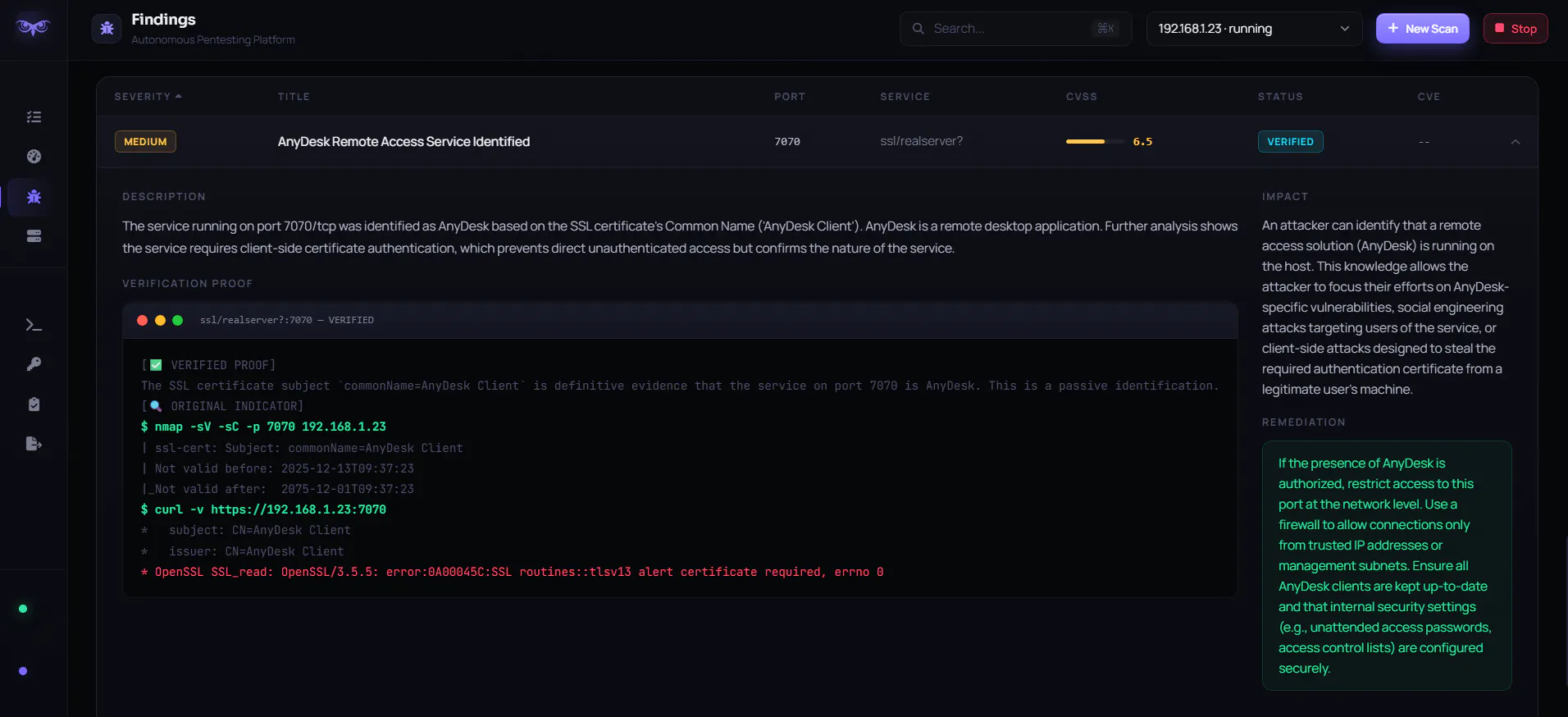Viewport: 1568px width, 717px height.
Task: Stop the running scan
Action: [x=1516, y=29]
